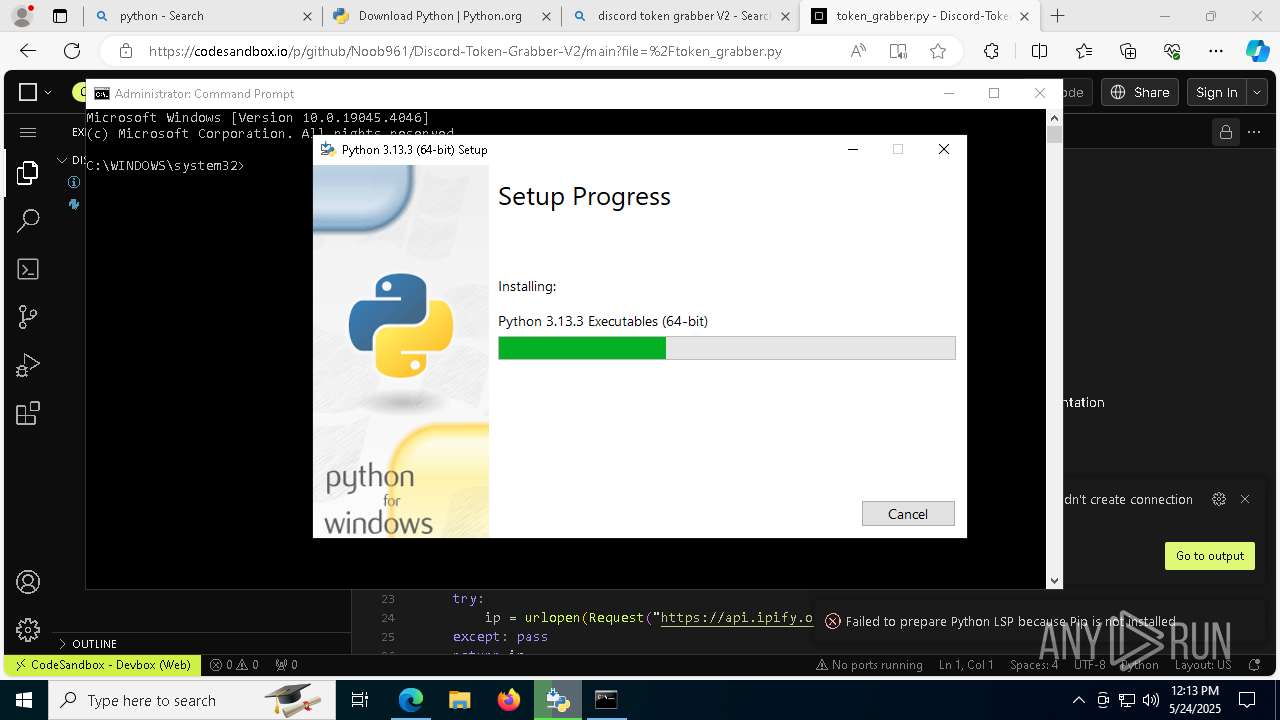Screen dimensions: 1280x720
Task: Click Ln 1, Col 1 status entry
Action: pos(966,664)
